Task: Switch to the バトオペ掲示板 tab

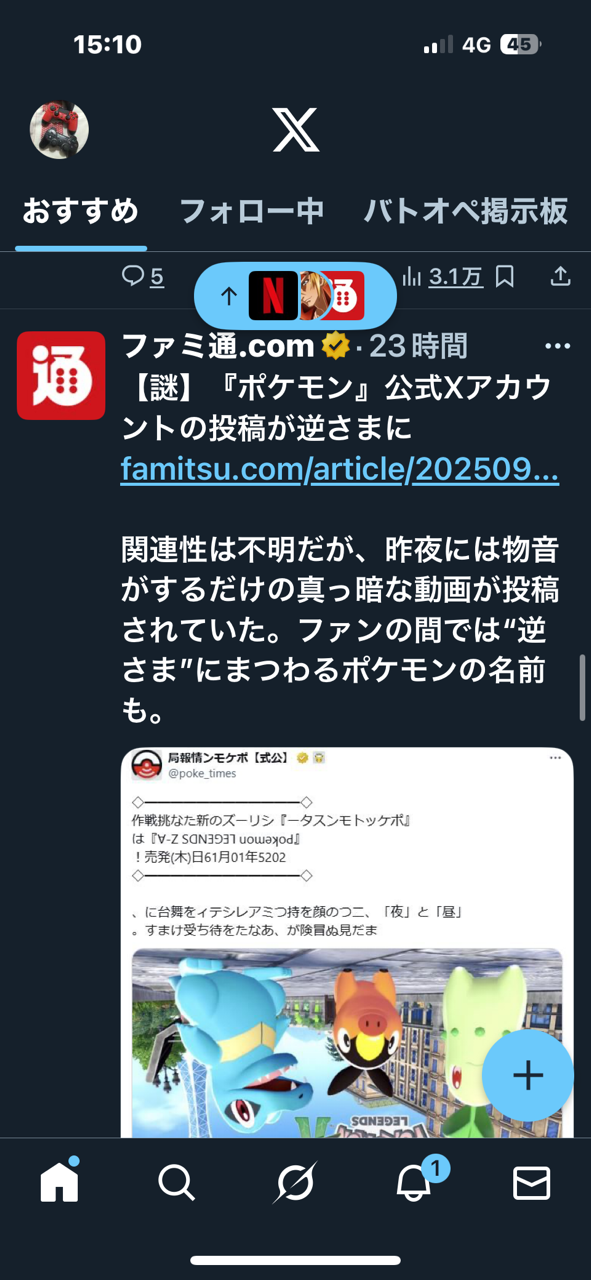Action: (x=466, y=211)
